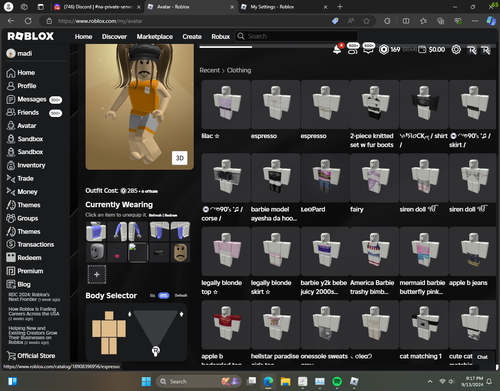500x391 pixels.
Task: Select the R15 body type option
Action: pyautogui.click(x=164, y=295)
